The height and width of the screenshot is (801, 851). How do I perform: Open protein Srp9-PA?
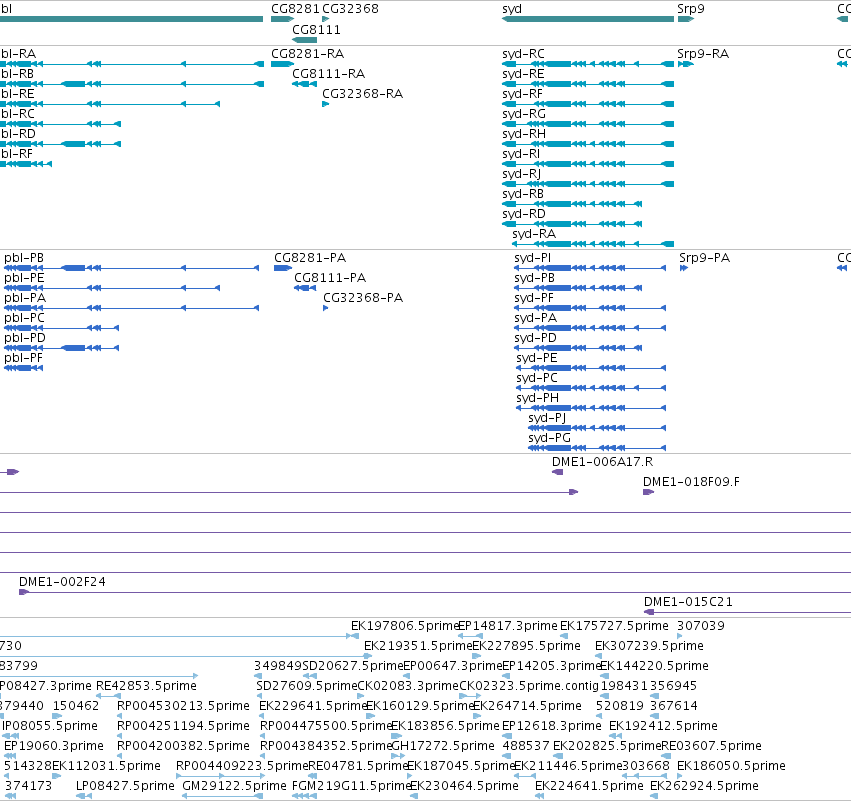tap(704, 258)
